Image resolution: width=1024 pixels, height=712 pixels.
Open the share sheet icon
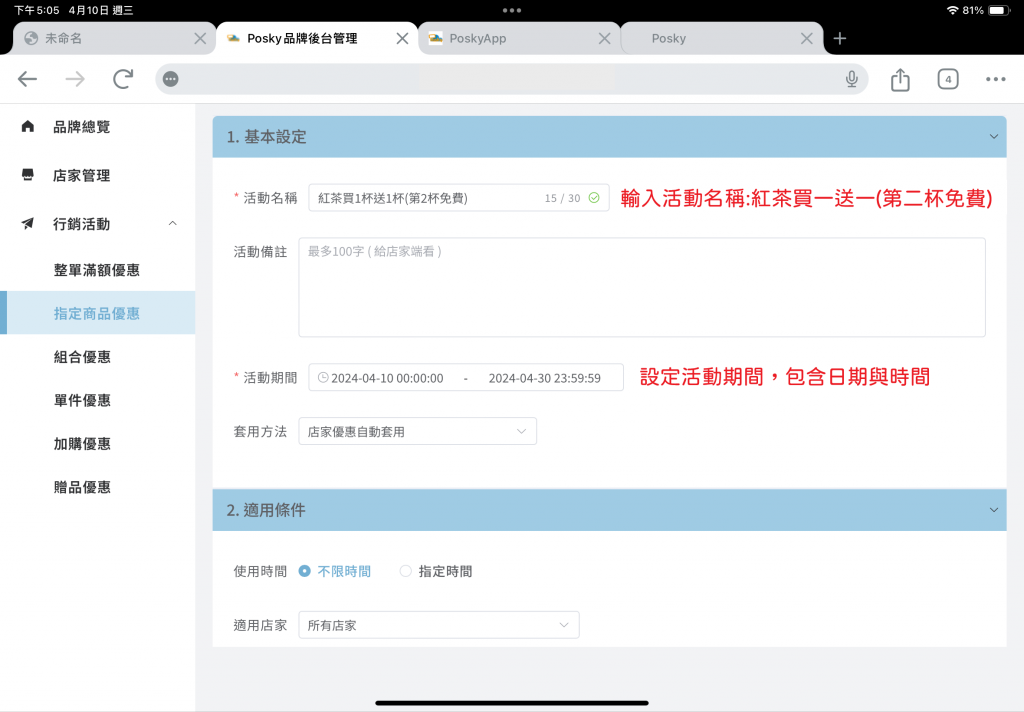pos(900,79)
